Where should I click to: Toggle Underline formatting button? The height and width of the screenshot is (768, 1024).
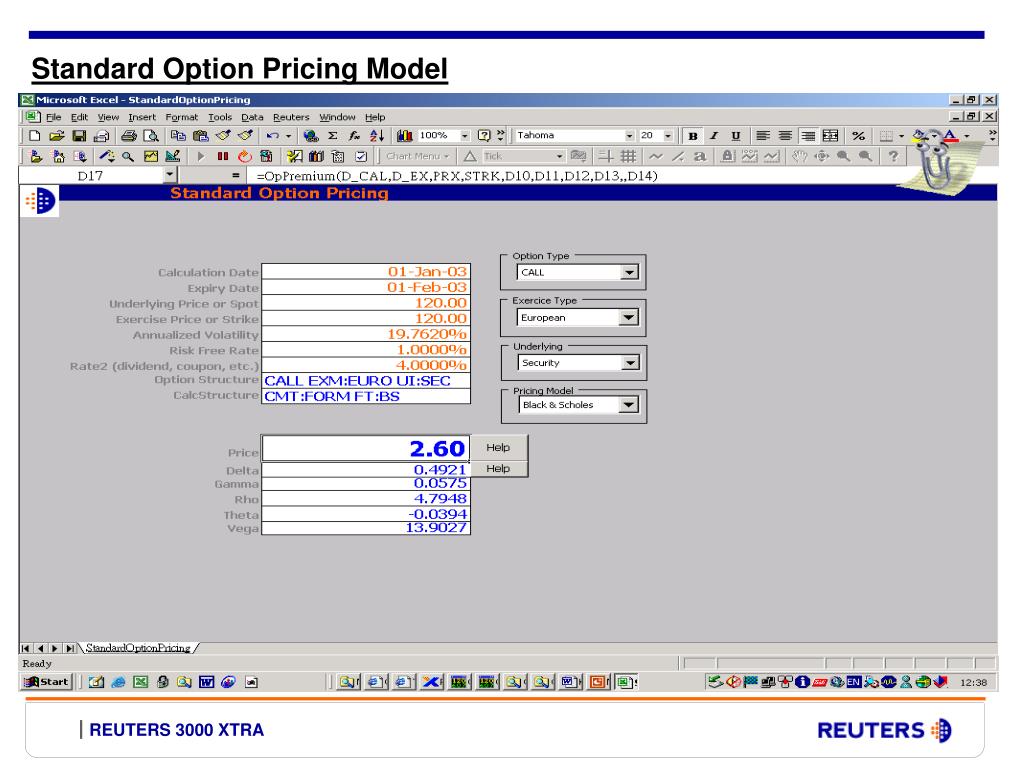click(x=735, y=135)
